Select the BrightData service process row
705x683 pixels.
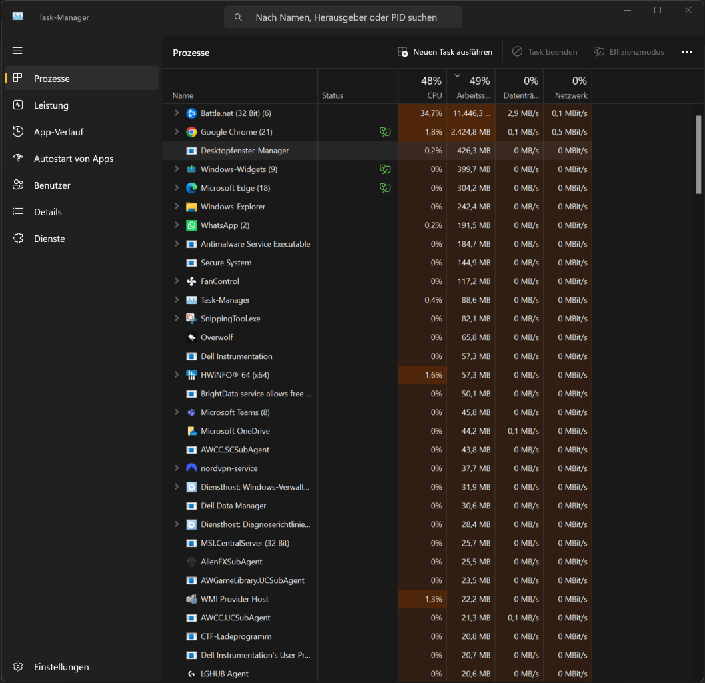(x=377, y=393)
